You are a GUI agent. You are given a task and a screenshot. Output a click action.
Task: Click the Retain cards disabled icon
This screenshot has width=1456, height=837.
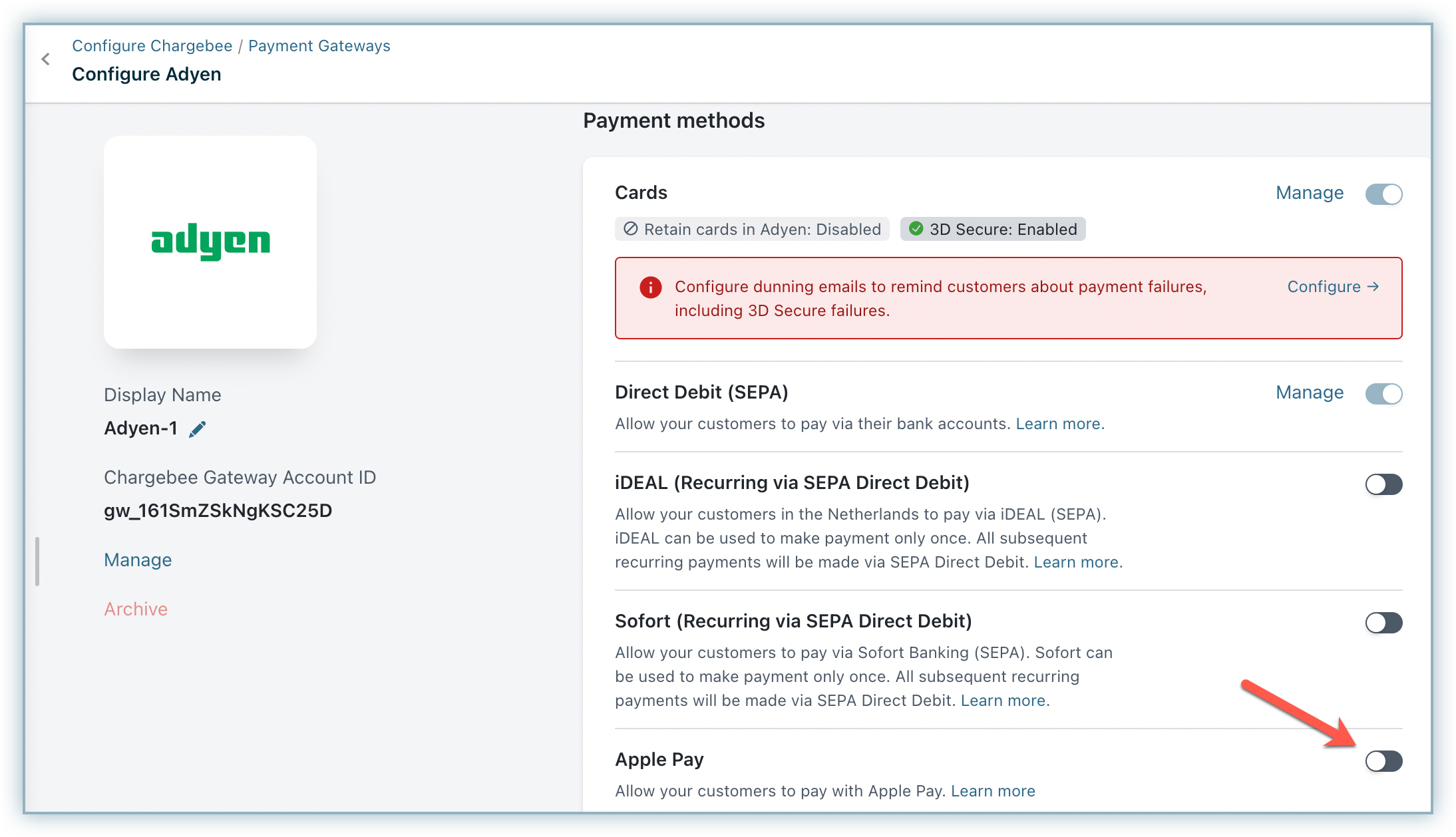(x=630, y=229)
